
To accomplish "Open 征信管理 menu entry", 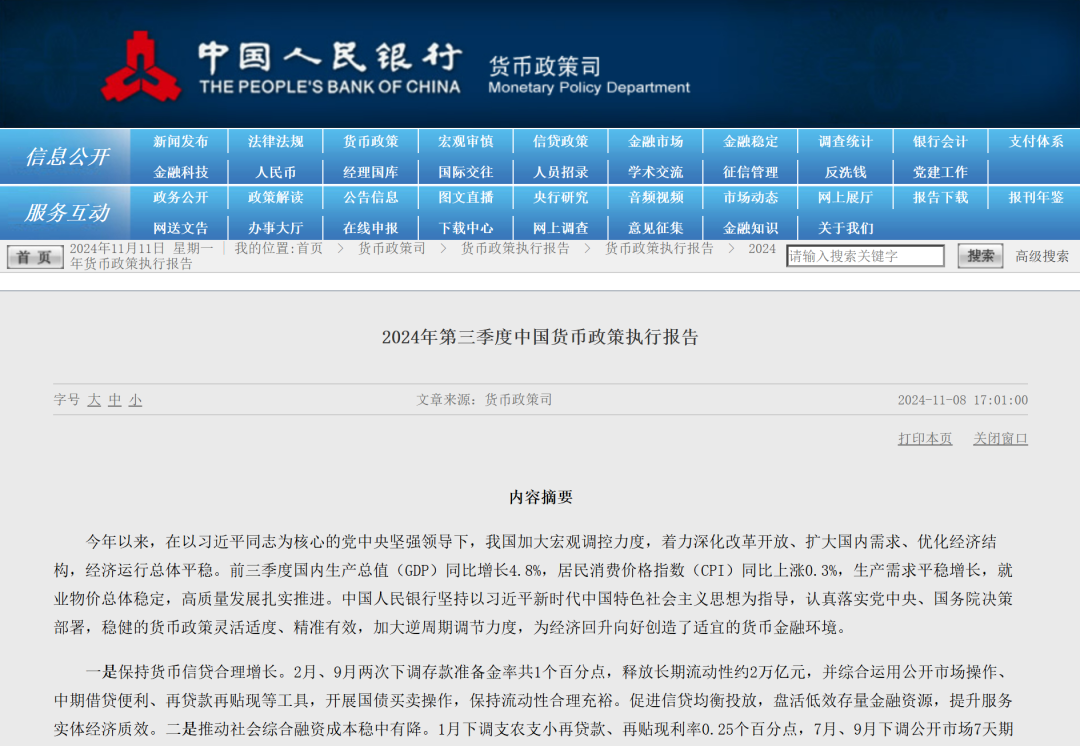I will pyautogui.click(x=751, y=172).
